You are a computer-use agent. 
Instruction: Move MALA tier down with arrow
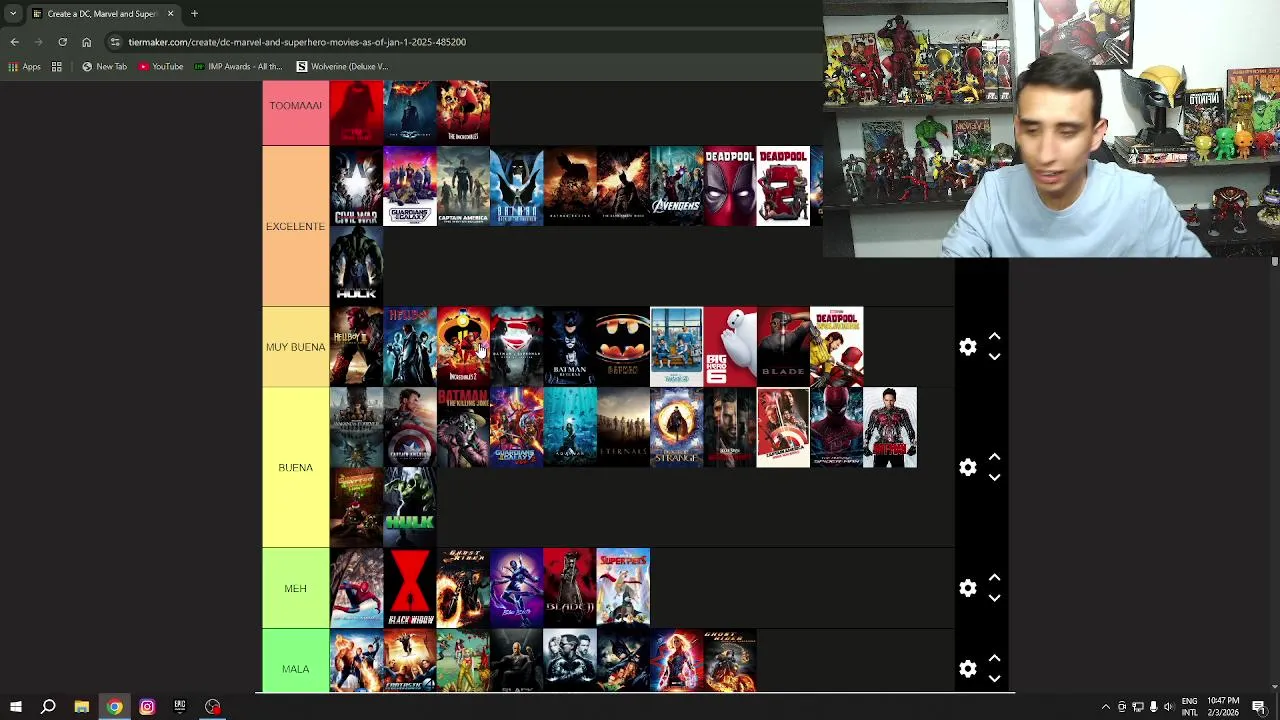pyautogui.click(x=994, y=679)
